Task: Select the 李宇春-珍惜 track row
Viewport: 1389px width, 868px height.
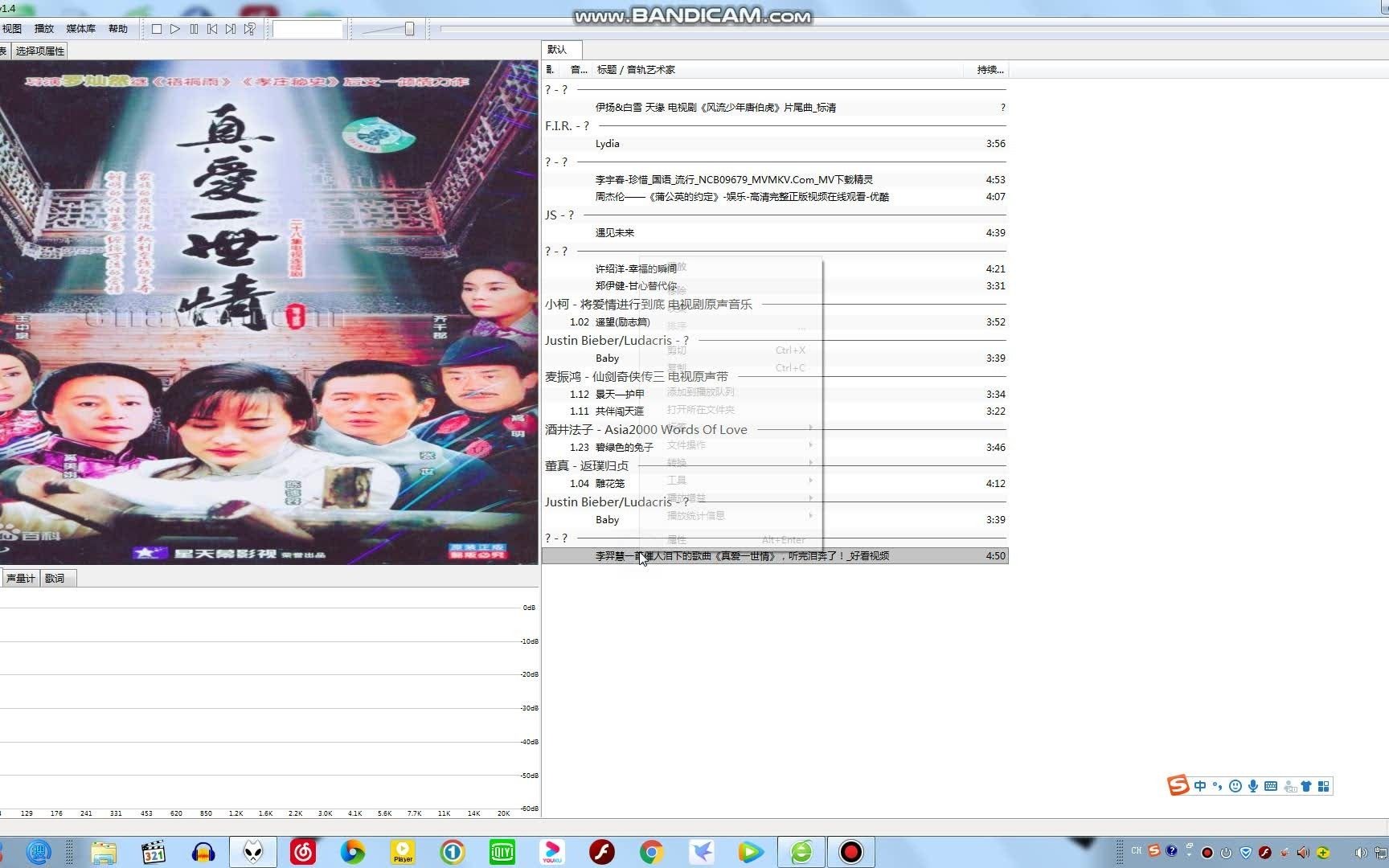Action: click(x=775, y=180)
